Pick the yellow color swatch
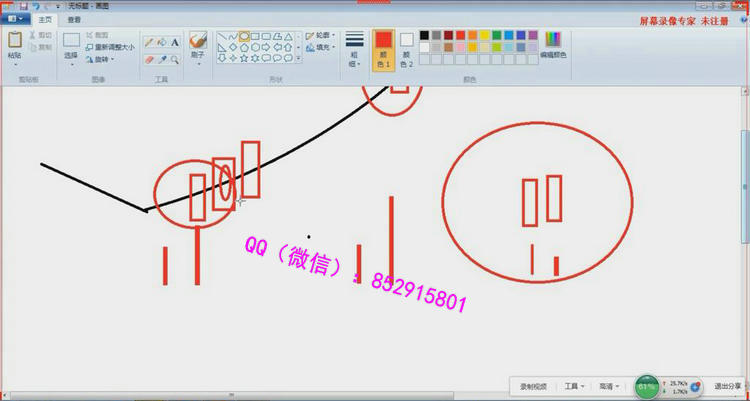 pyautogui.click(x=485, y=35)
